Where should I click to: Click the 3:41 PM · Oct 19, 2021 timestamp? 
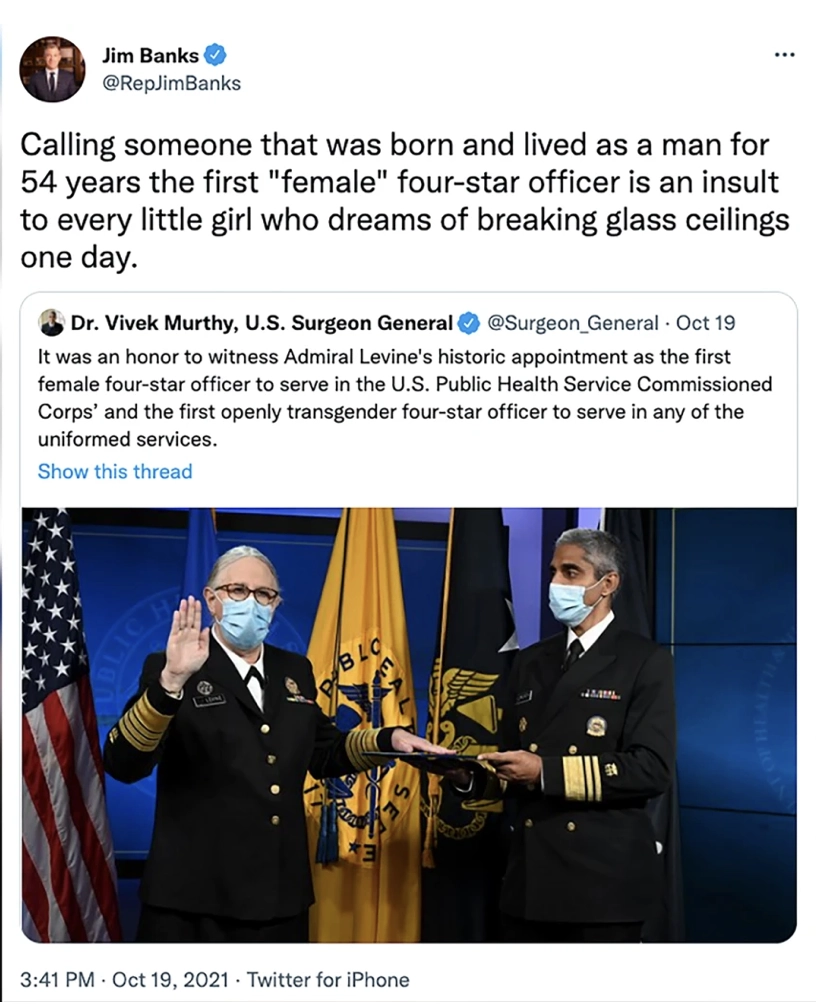pos(124,980)
